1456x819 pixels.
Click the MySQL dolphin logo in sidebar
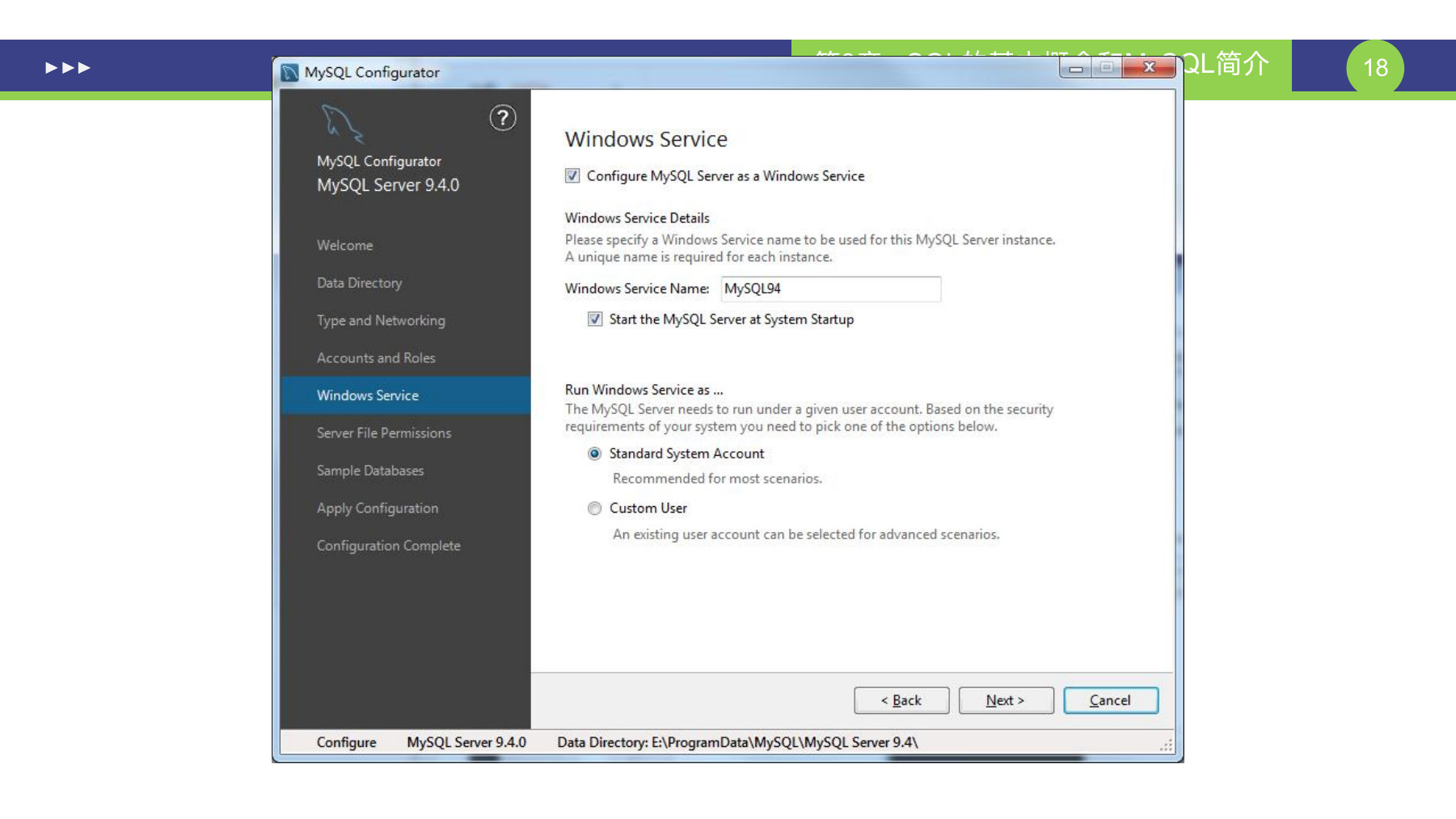click(342, 125)
